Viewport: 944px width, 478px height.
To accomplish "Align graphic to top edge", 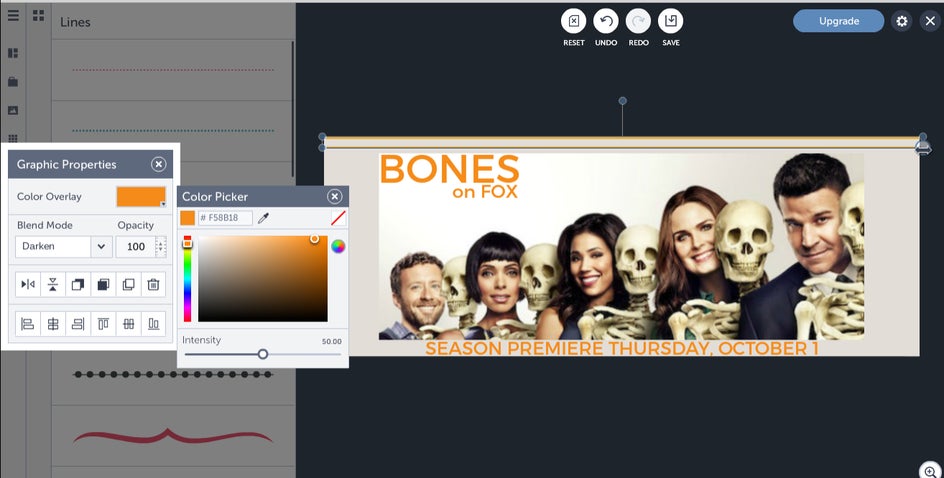I will (103, 324).
